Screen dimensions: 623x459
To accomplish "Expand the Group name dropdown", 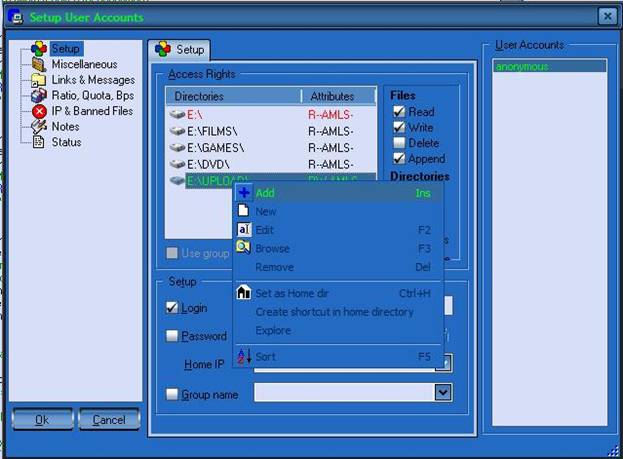I will pyautogui.click(x=443, y=394).
